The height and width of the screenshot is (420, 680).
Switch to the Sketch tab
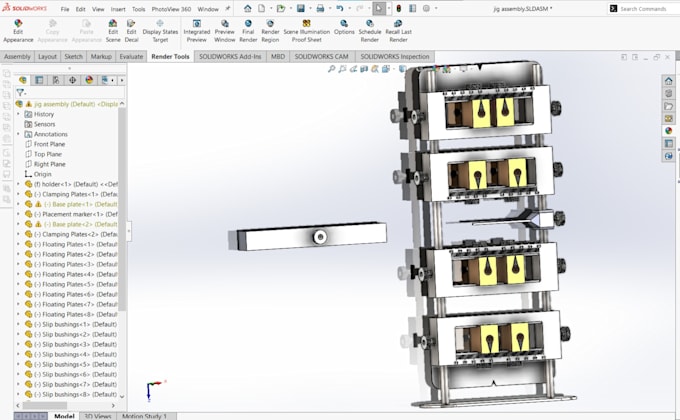73,56
